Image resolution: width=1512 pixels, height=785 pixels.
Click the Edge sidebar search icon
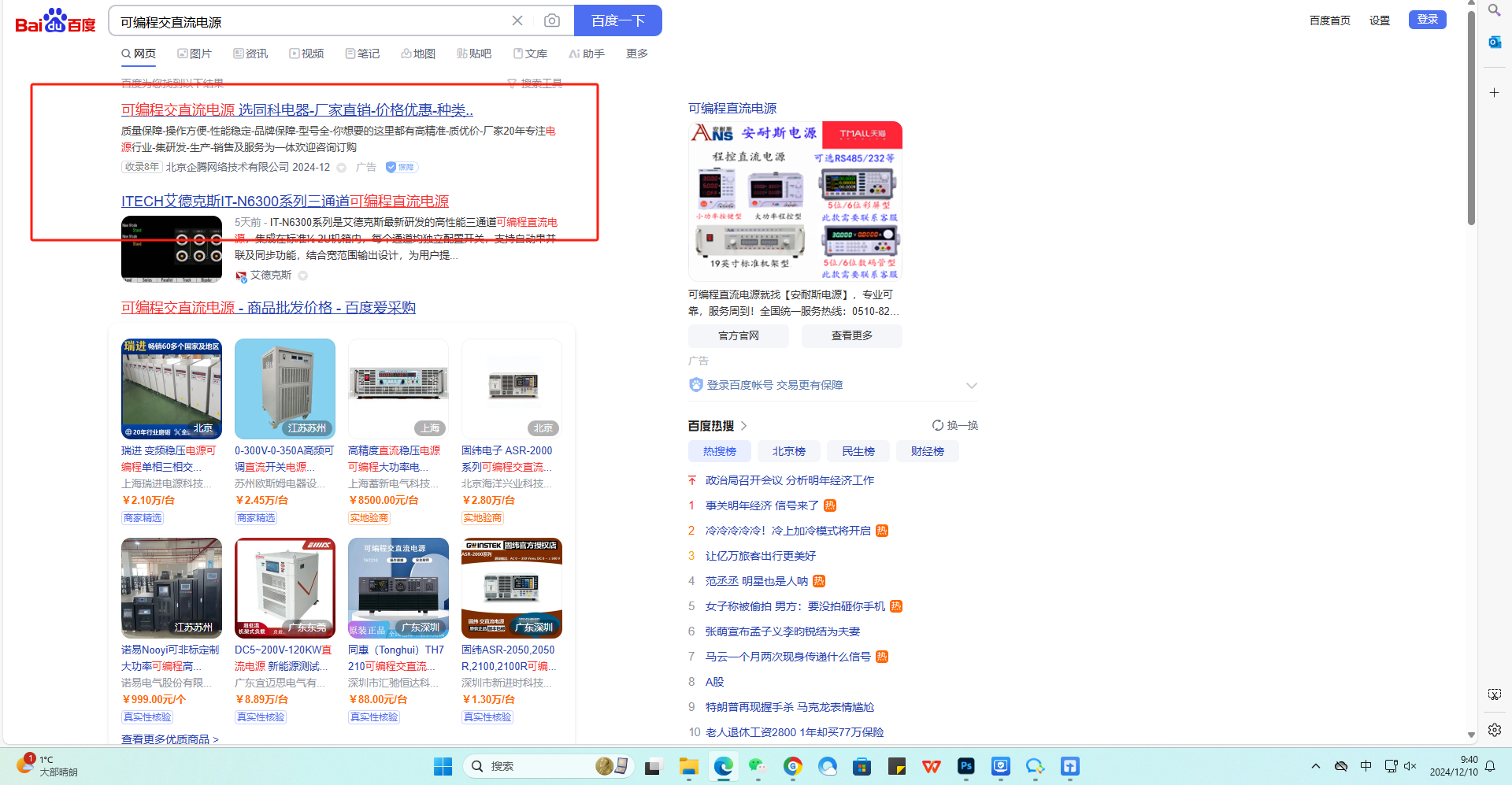click(1494, 10)
